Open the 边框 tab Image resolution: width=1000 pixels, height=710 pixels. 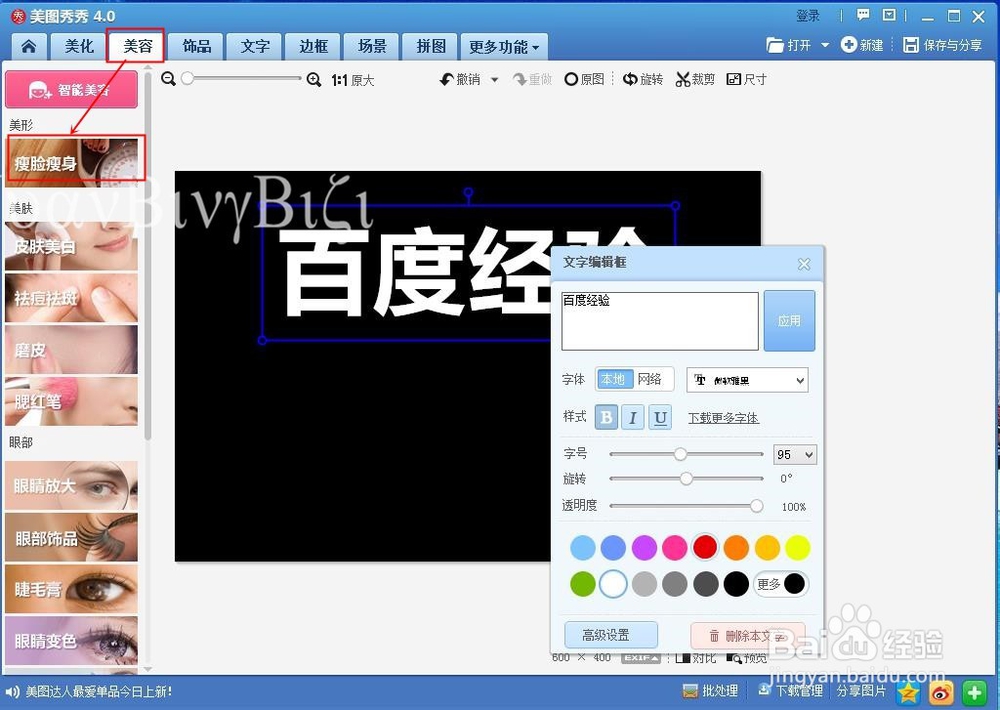click(313, 47)
